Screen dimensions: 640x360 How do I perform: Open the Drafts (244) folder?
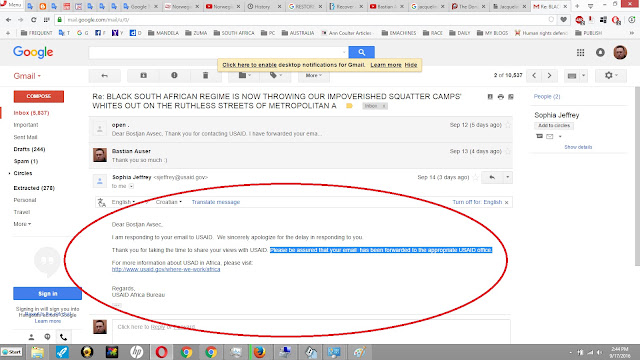(x=29, y=149)
